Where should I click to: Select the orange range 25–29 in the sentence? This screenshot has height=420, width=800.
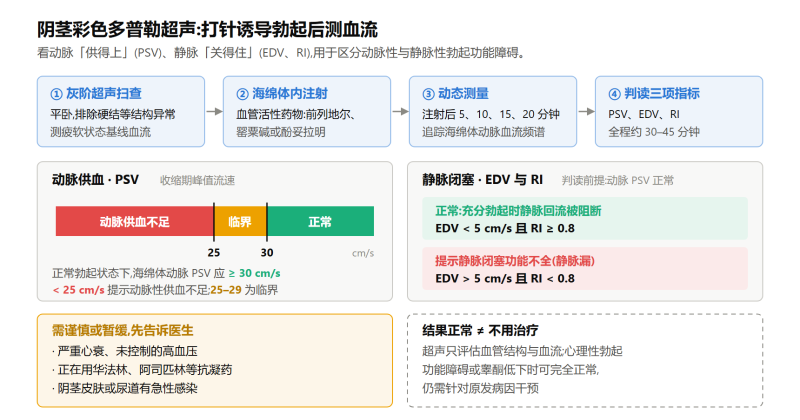[226, 290]
